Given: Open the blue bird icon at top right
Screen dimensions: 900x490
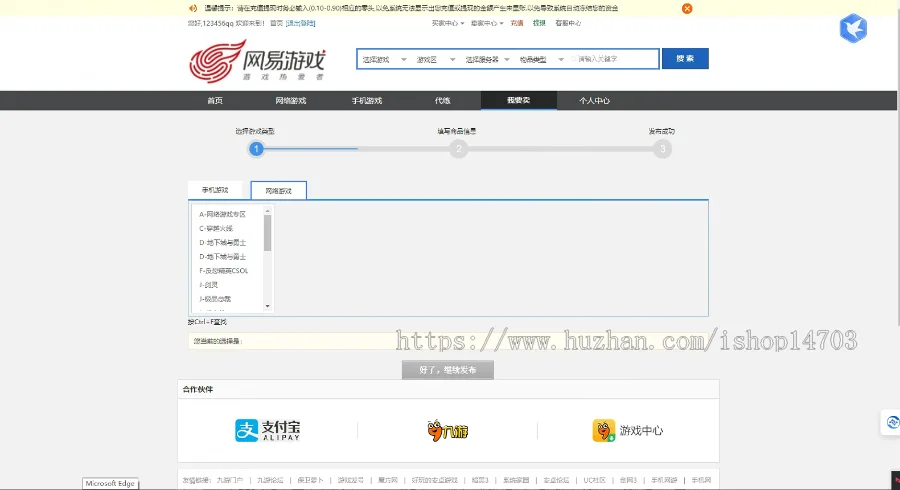Looking at the screenshot, I should point(853,28).
